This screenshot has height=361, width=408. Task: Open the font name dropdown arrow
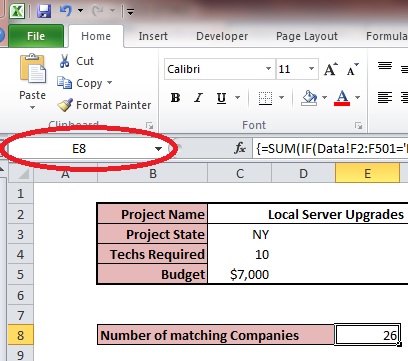click(x=268, y=69)
